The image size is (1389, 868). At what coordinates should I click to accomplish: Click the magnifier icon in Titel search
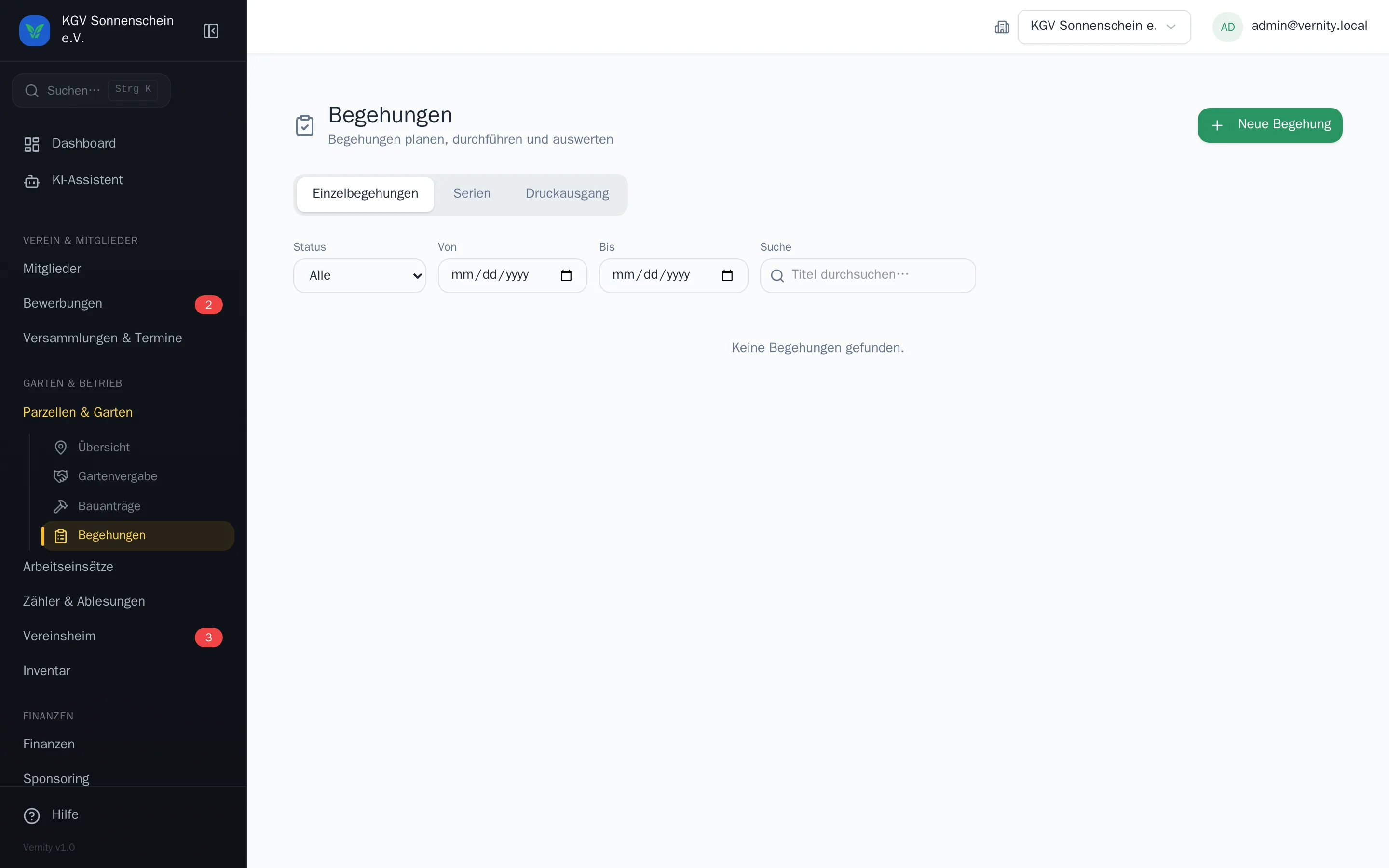[x=778, y=276]
